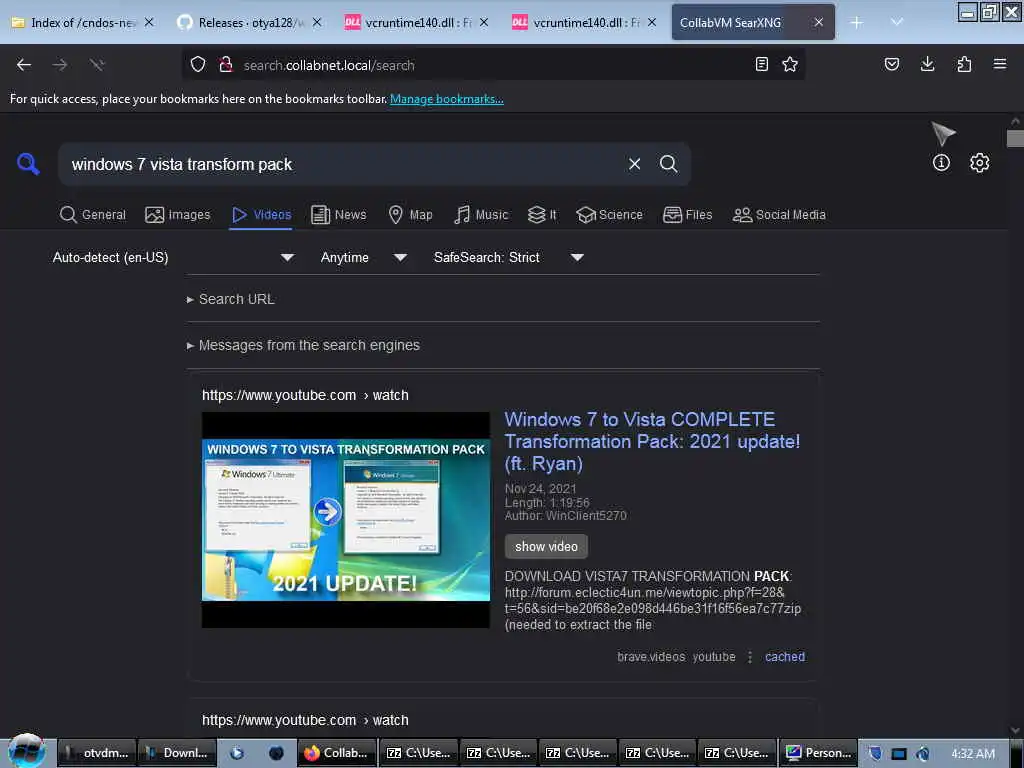
Task: Submit search with the magnifier button
Action: [x=668, y=164]
